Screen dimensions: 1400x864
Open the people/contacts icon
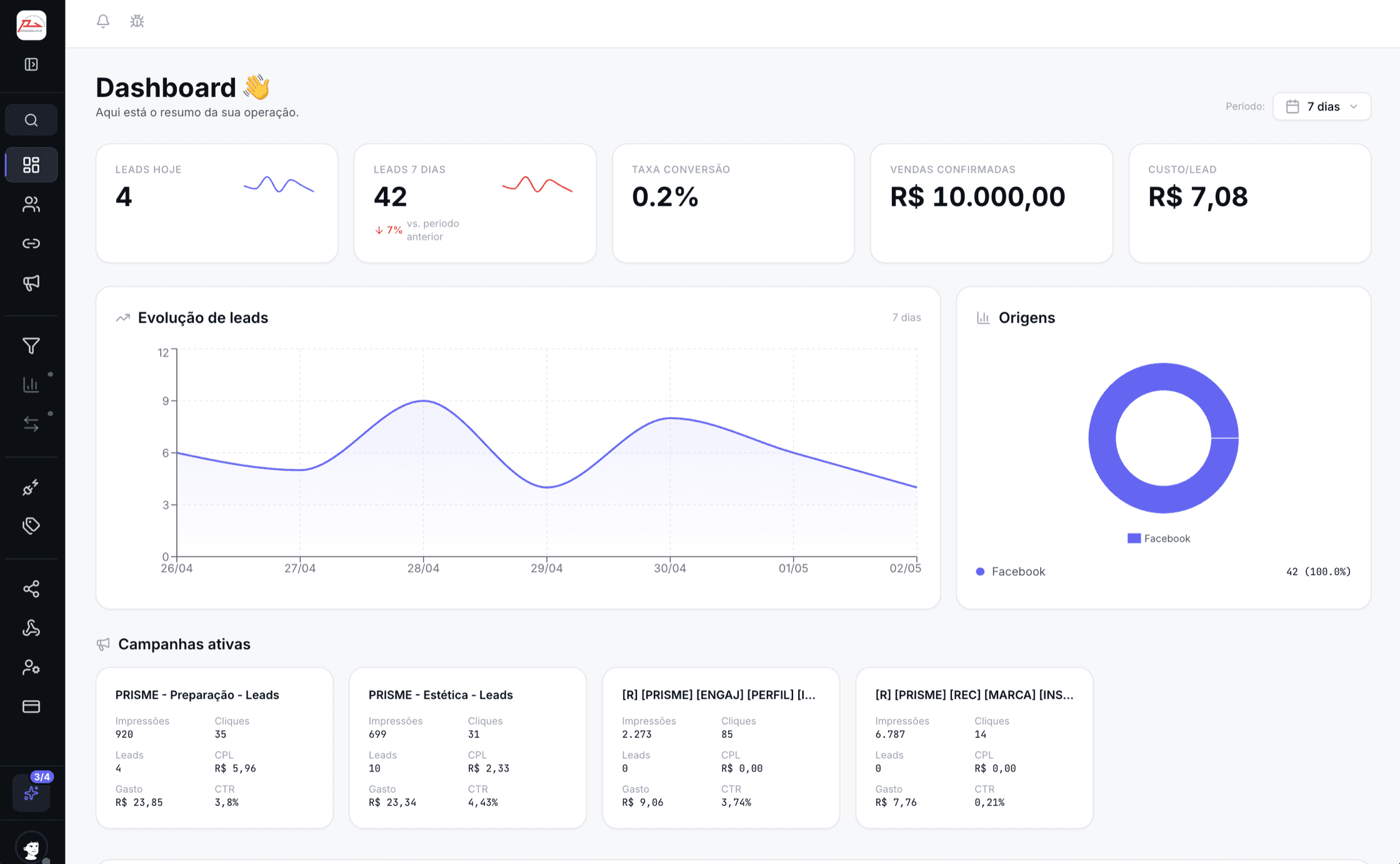click(x=31, y=204)
